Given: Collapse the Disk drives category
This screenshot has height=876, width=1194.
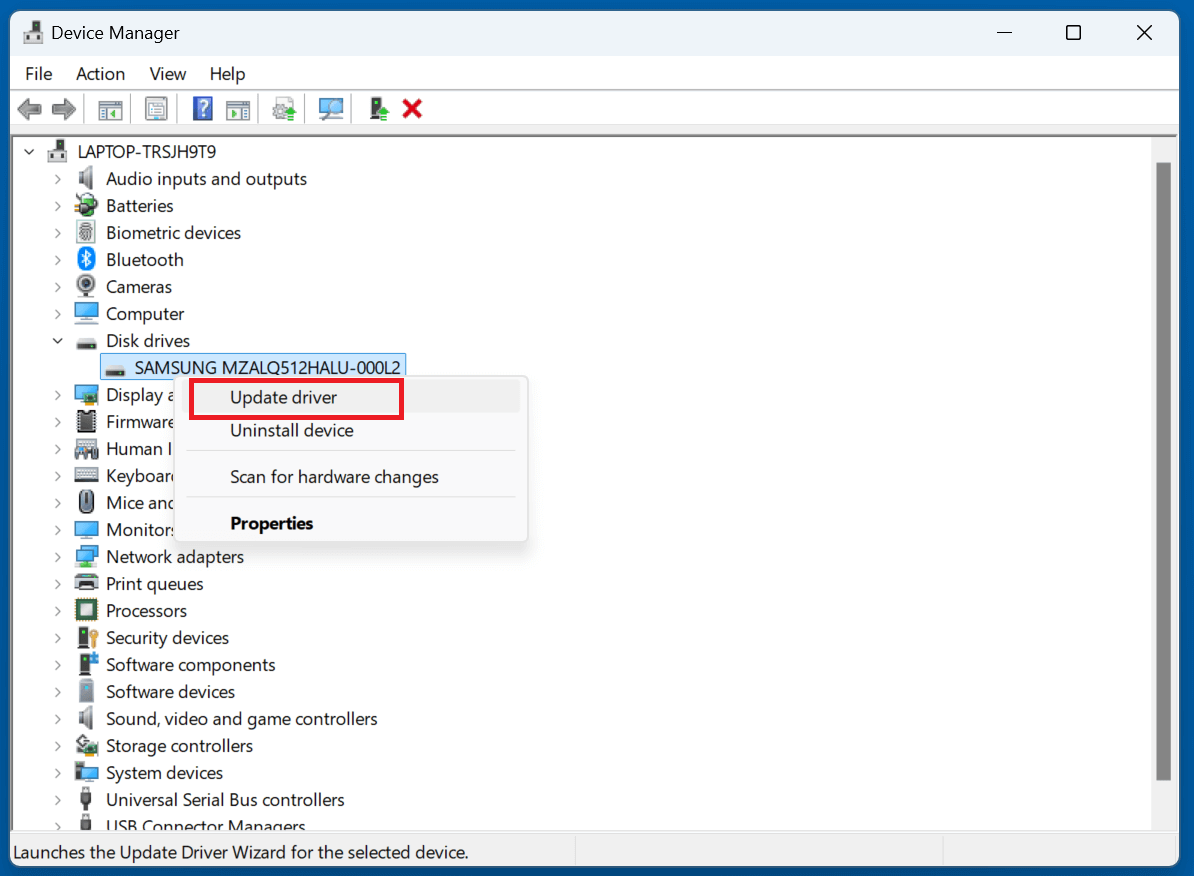Looking at the screenshot, I should coord(57,340).
